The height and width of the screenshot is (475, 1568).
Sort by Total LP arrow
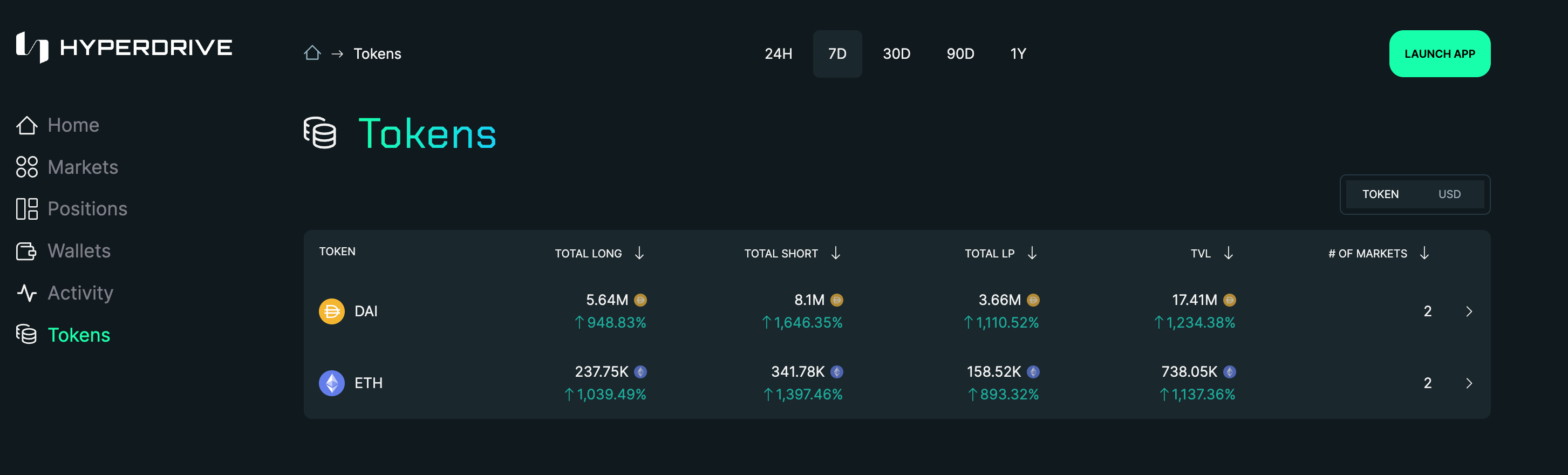coord(1032,253)
